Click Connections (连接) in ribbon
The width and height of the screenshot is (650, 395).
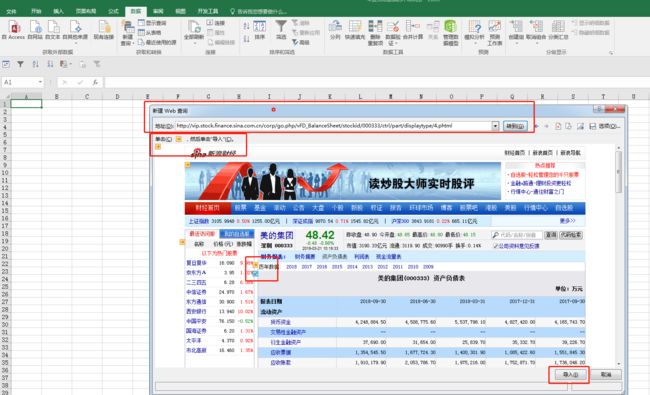(x=216, y=23)
